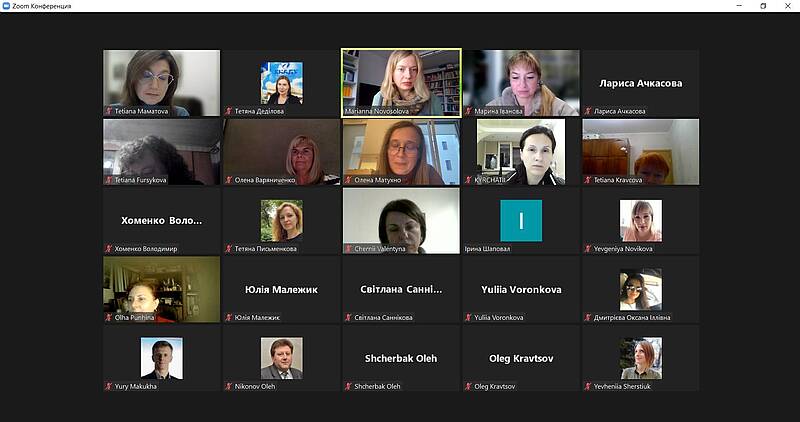
Task: Select Shcherbak Oleh participant tile
Action: click(401, 358)
